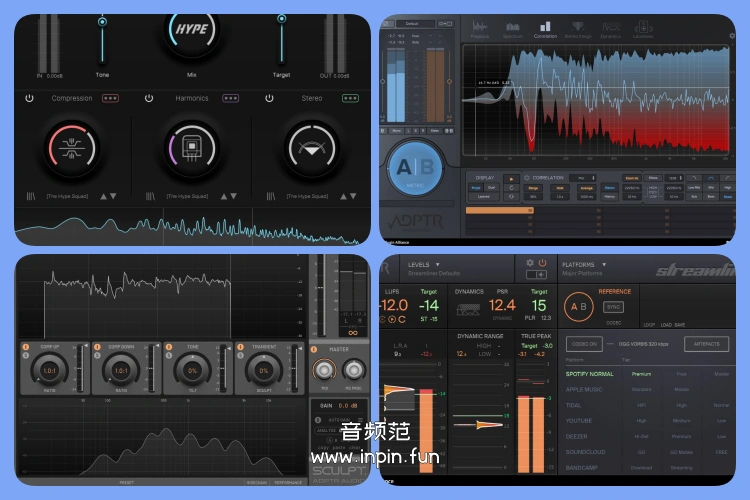
Task: Expand the Platforms dropdown in Streamliner
Action: [604, 265]
